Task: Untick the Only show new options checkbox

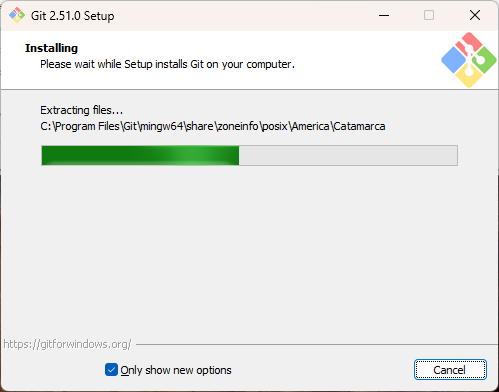Action: coord(111,370)
